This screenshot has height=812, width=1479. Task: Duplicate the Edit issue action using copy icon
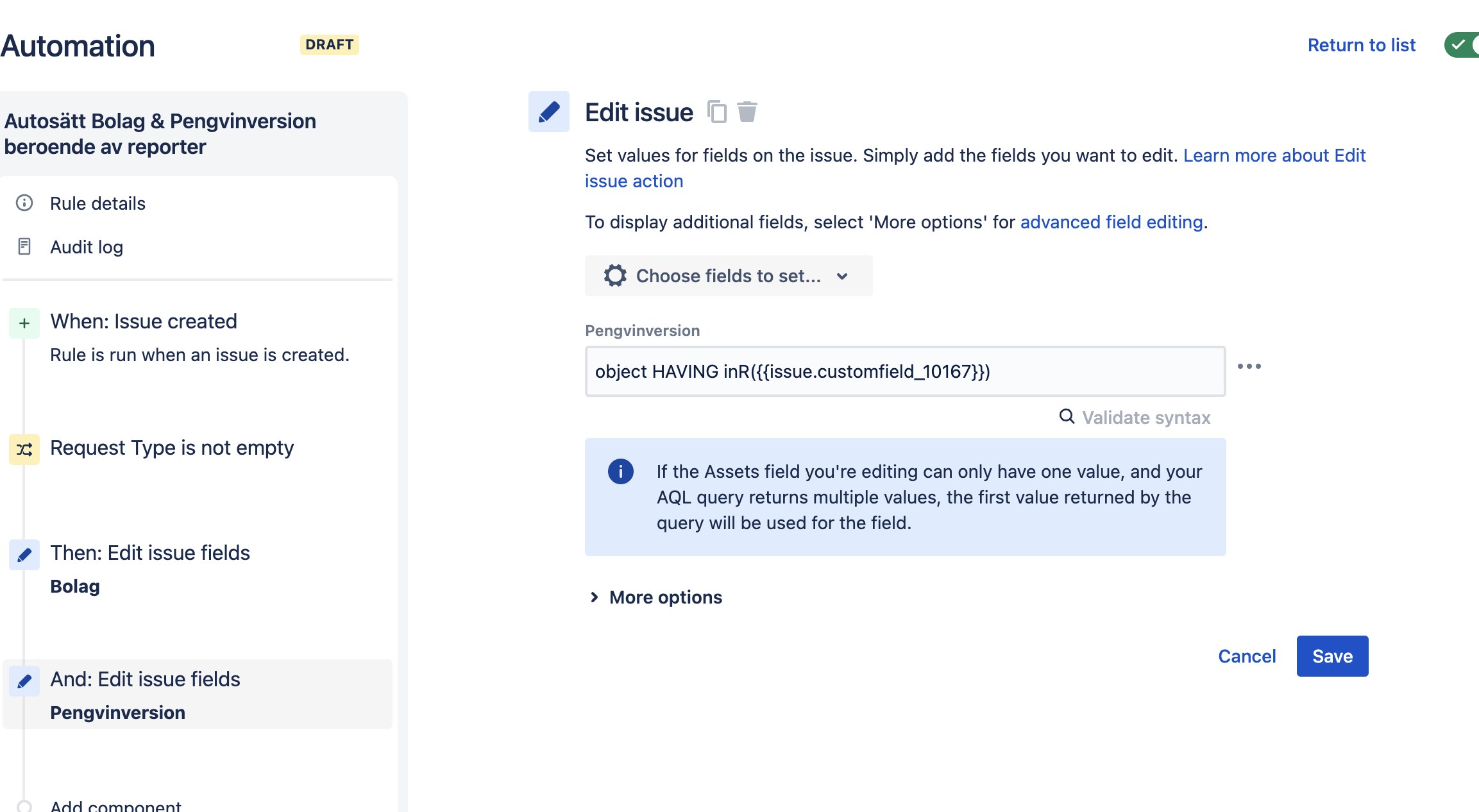click(x=716, y=112)
